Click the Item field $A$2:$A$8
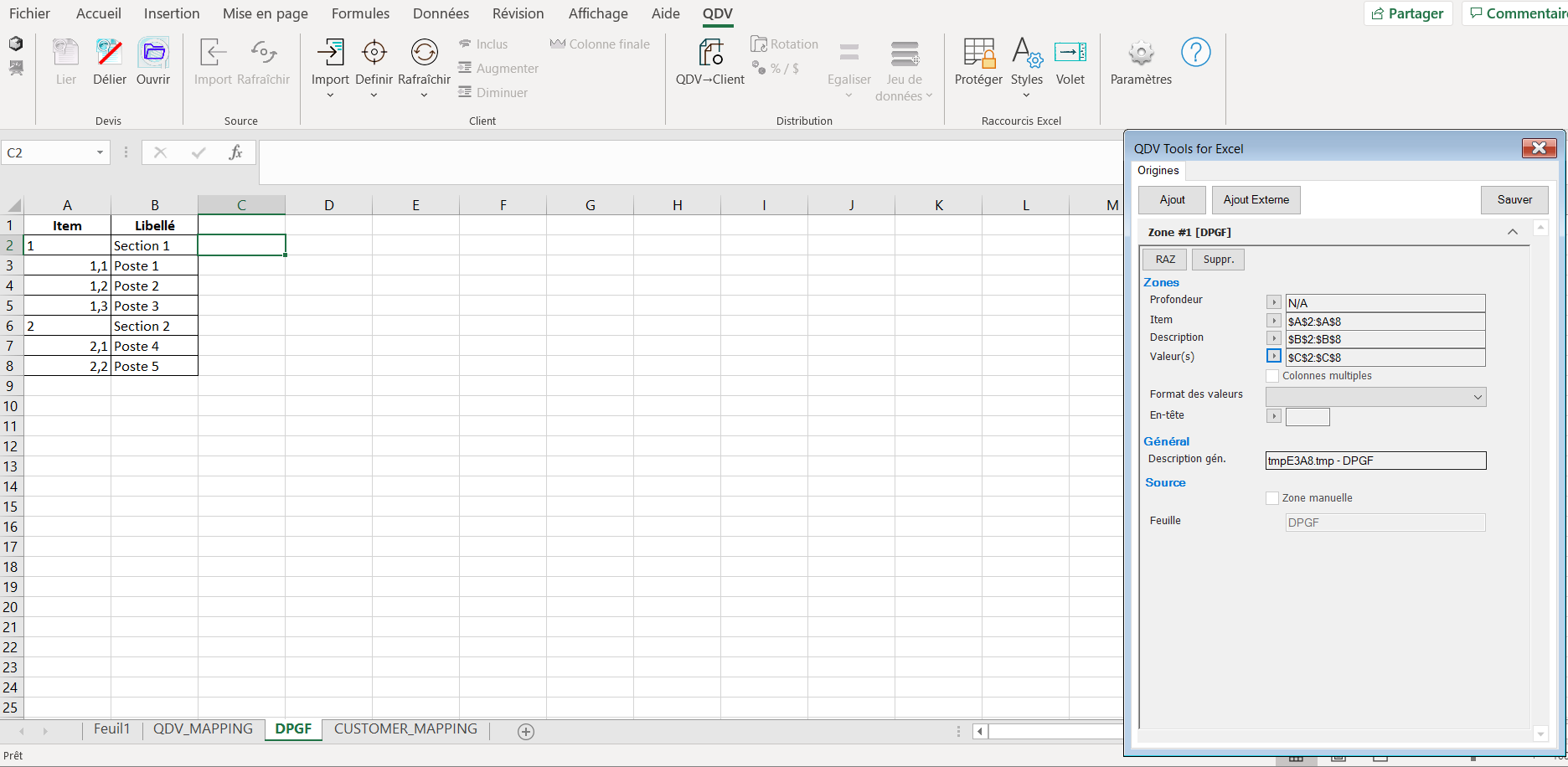Image resolution: width=1568 pixels, height=767 pixels. (1385, 322)
